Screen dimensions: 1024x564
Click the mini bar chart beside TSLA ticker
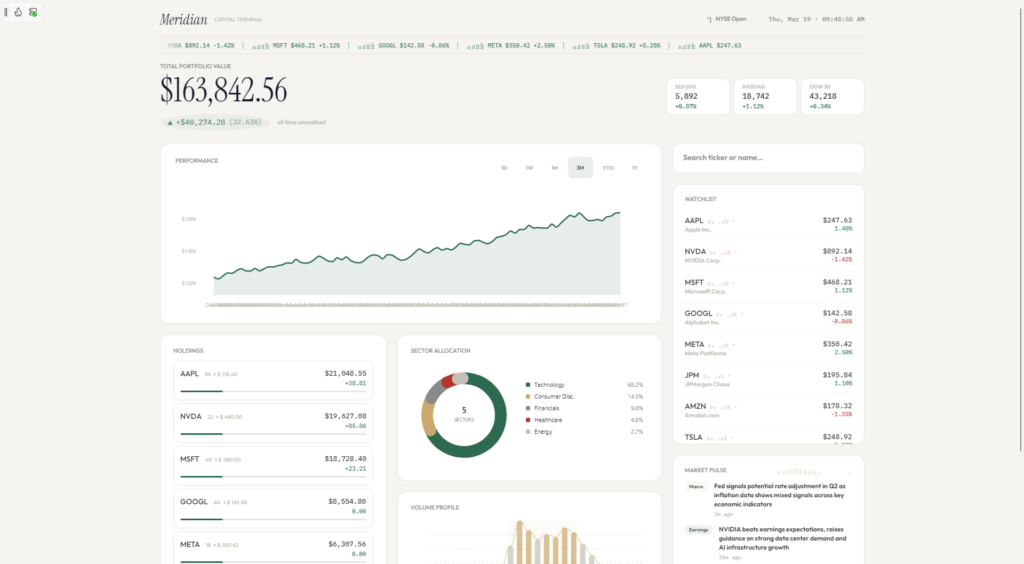(582, 45)
